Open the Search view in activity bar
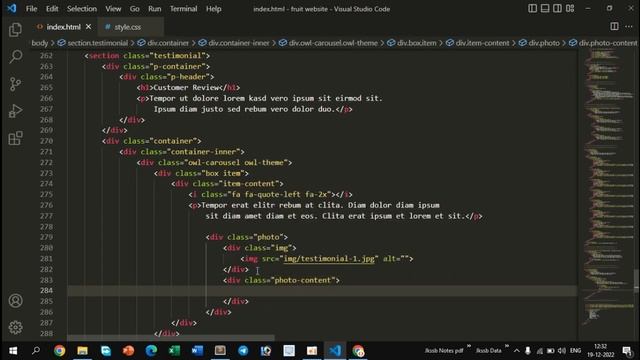Screen dimensions: 640x360 [x=15, y=56]
